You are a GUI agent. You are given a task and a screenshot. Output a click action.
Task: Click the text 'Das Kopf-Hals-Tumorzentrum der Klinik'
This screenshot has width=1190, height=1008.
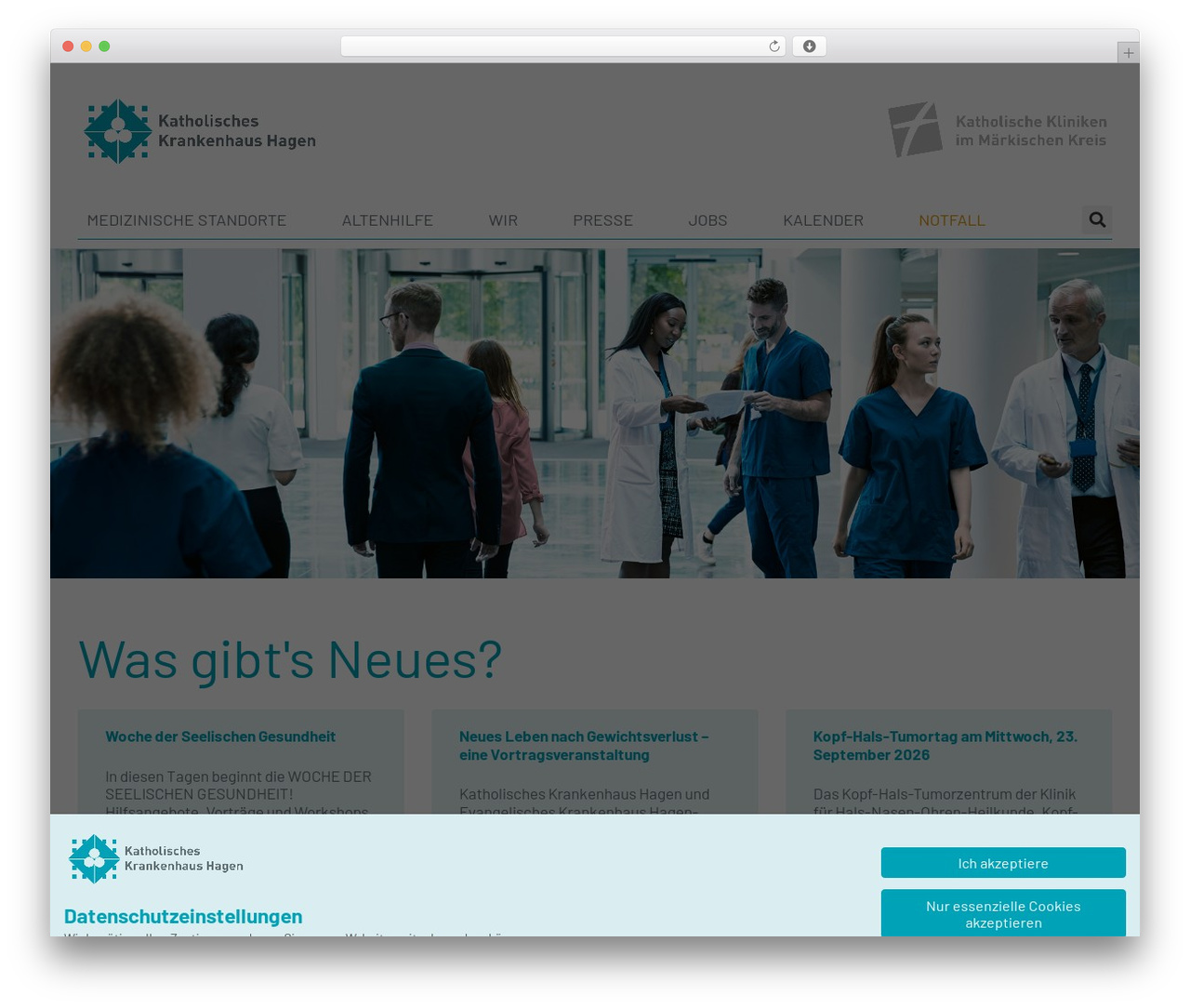click(x=945, y=794)
